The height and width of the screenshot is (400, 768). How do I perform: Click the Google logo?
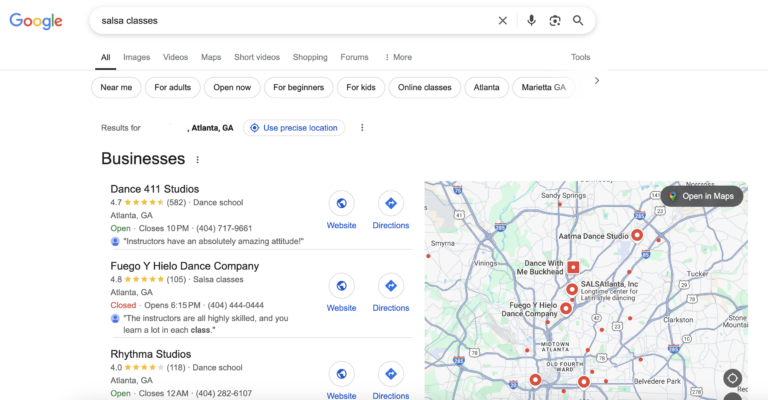pos(36,21)
